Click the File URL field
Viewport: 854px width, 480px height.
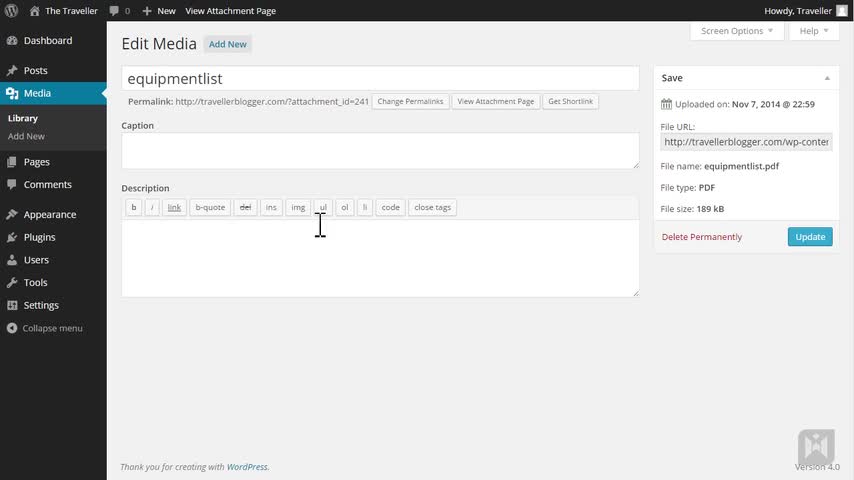point(746,142)
